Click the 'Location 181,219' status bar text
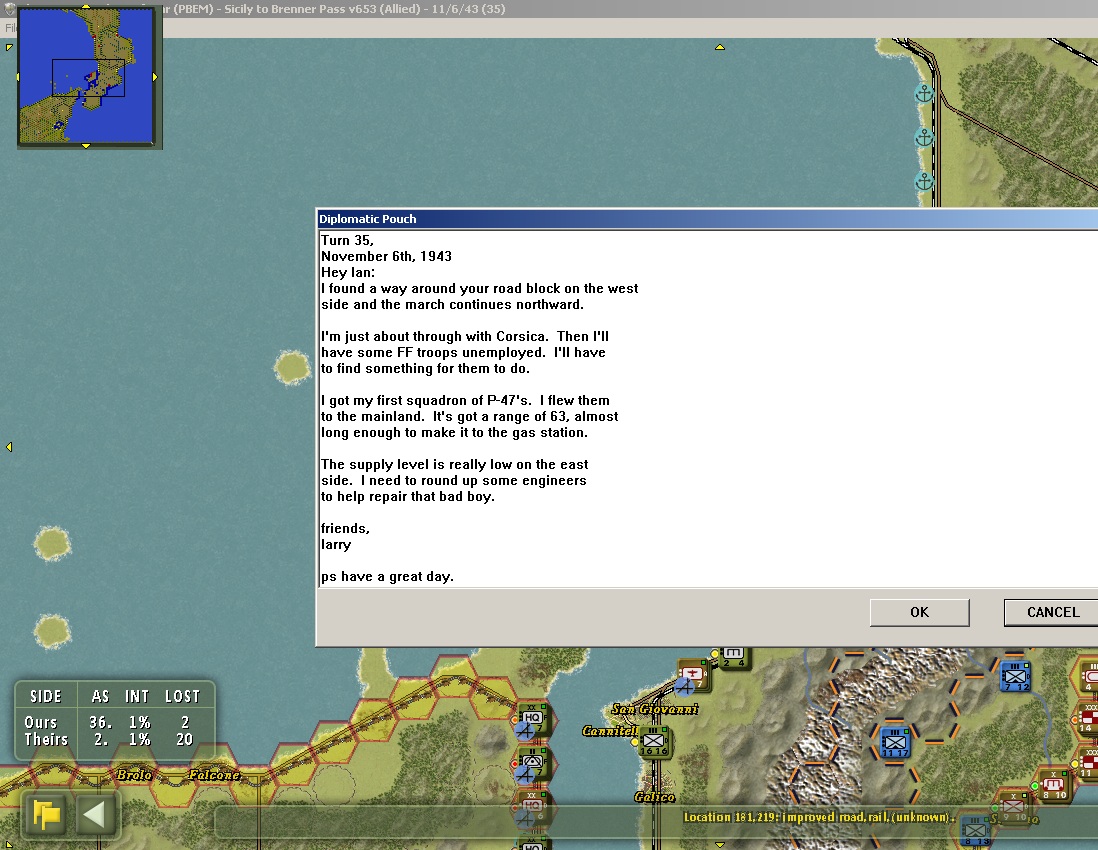Image resolution: width=1098 pixels, height=850 pixels. [x=819, y=817]
